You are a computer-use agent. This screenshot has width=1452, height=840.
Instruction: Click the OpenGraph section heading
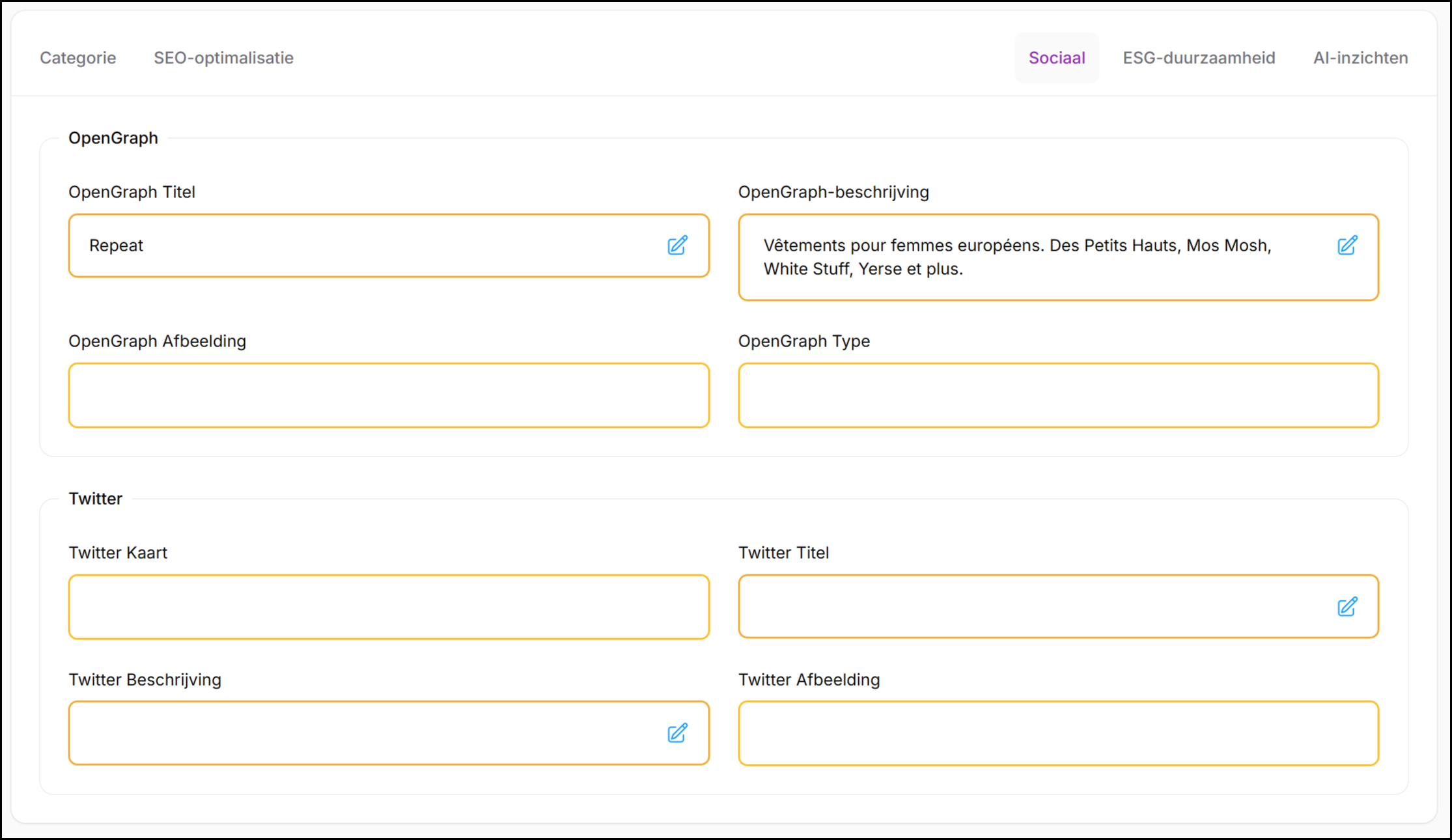pos(113,138)
